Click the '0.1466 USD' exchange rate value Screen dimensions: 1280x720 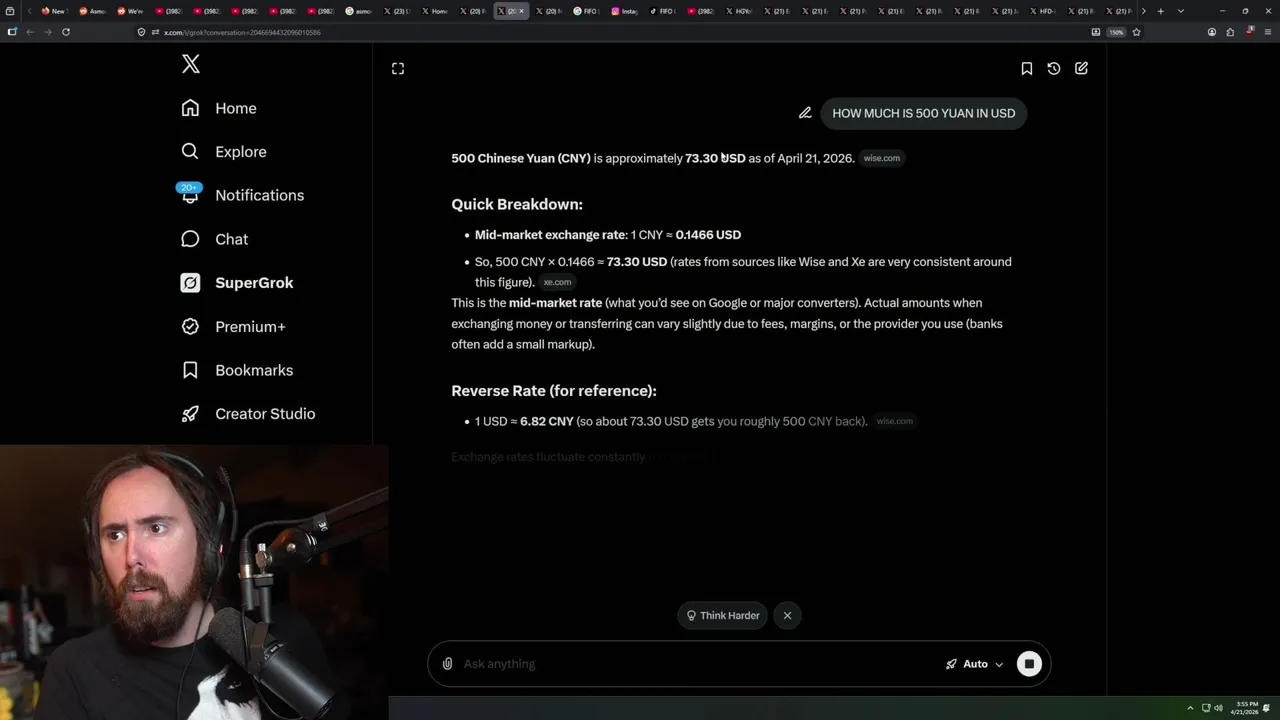[708, 235]
